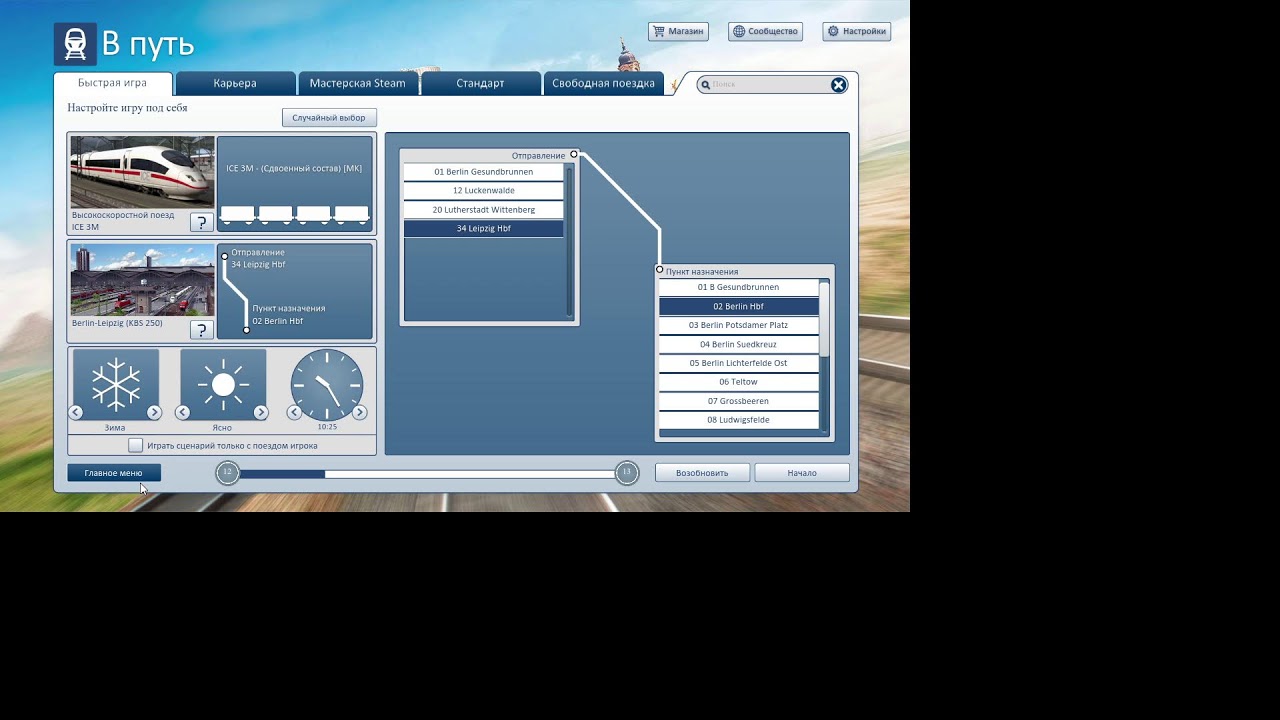The image size is (1280, 720).
Task: Click the train logo icon beside В путь
Action: 75,44
